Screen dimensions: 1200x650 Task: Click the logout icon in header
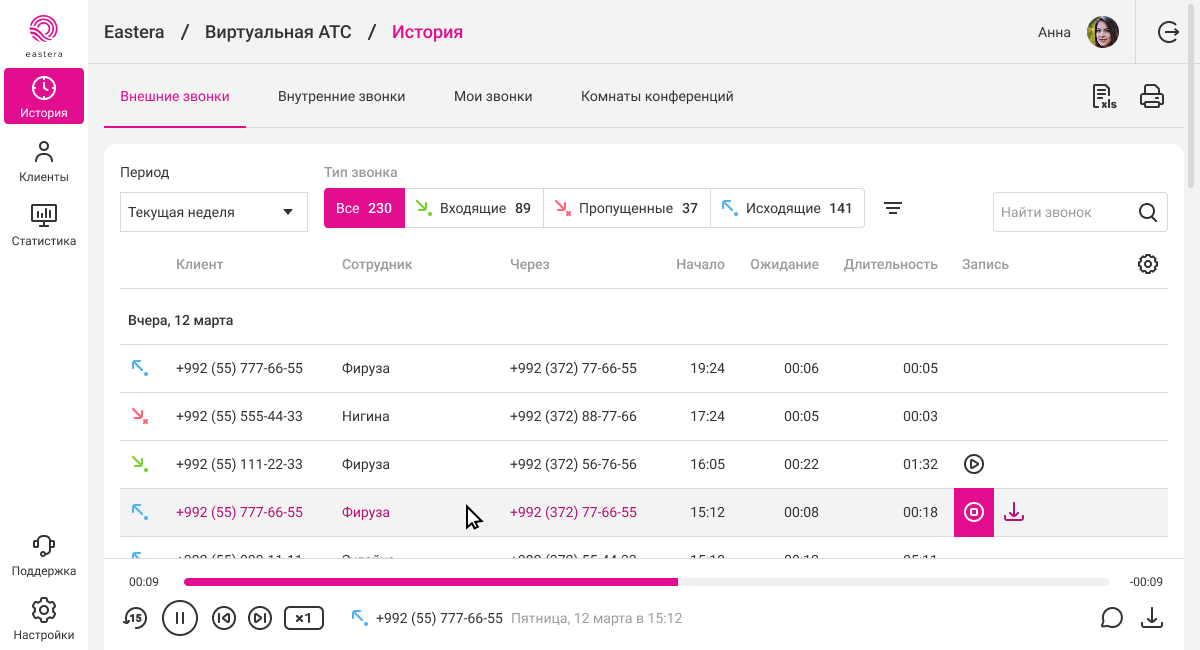(1168, 32)
